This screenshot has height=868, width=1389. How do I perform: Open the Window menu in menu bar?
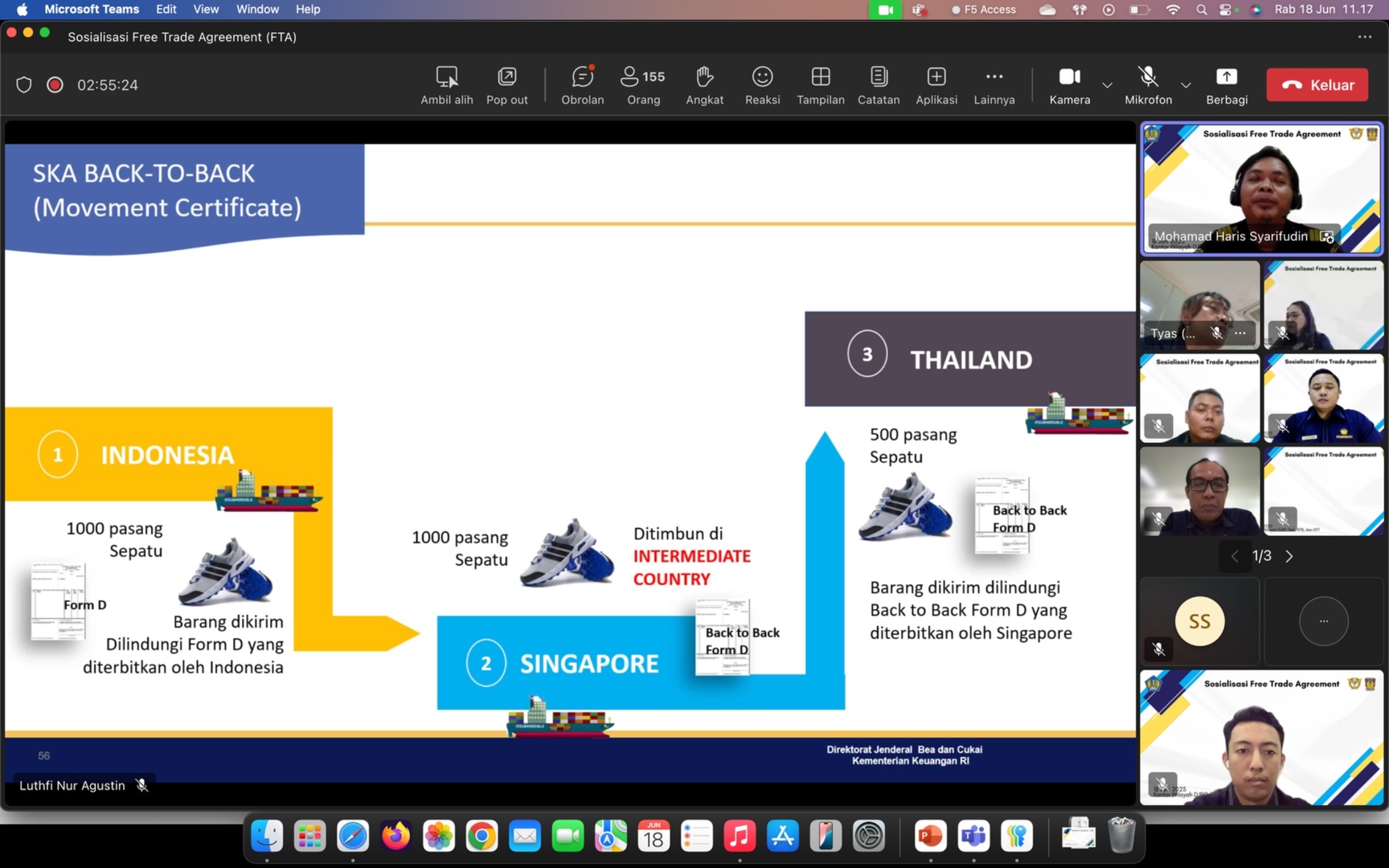(x=257, y=10)
